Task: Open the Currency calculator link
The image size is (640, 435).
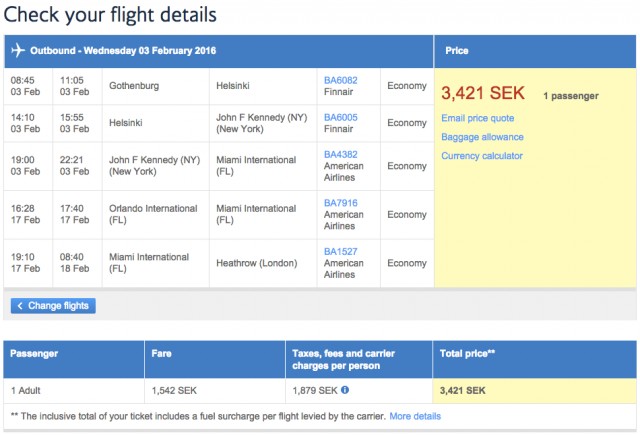Action: pos(482,156)
